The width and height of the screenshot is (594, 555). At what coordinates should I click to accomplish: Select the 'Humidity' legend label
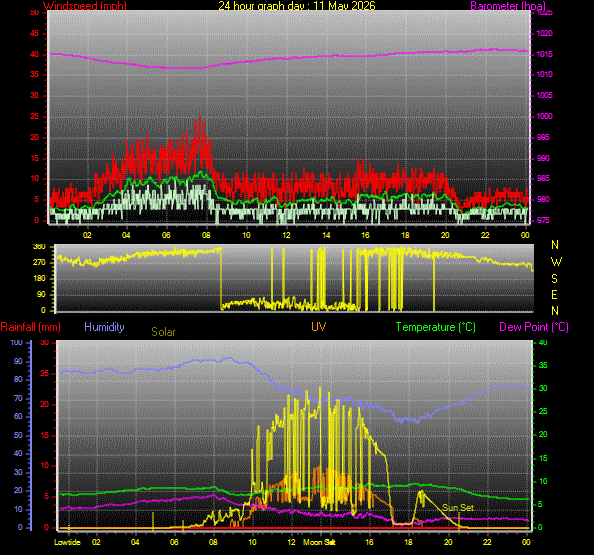tap(104, 327)
